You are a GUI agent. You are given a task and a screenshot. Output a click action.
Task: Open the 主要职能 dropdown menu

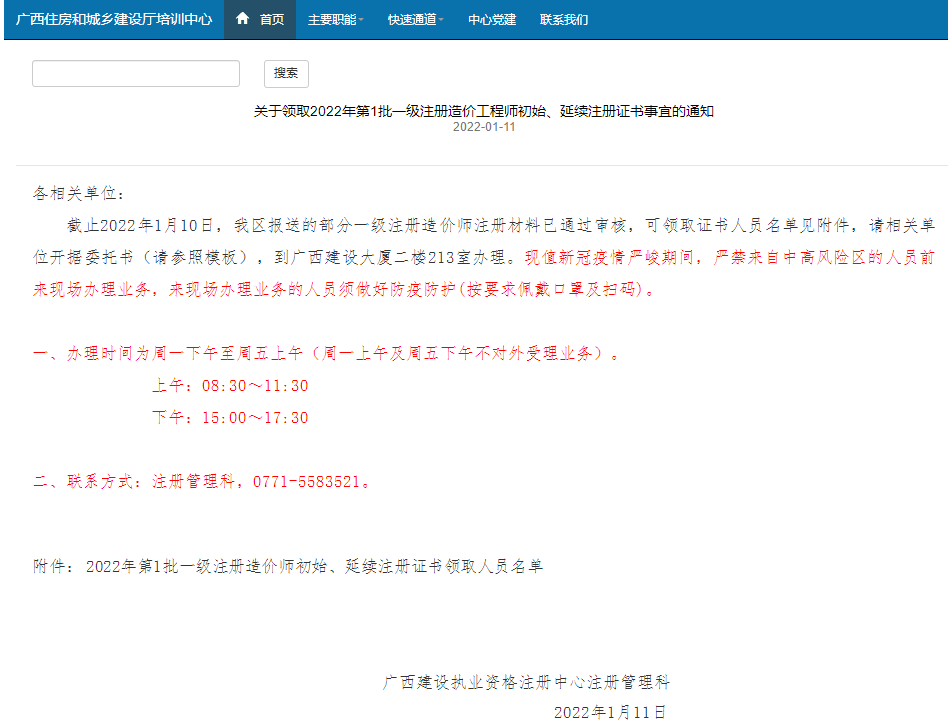tap(334, 18)
